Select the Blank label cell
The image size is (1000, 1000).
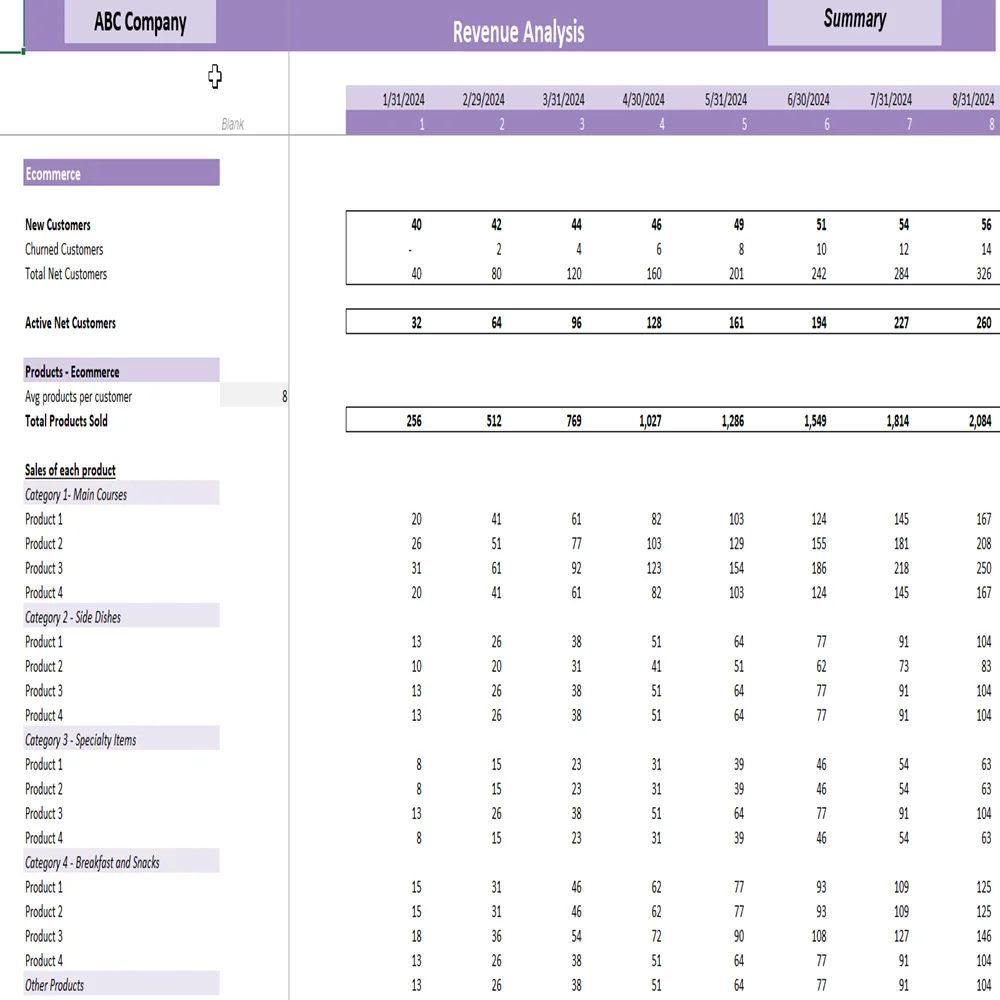[232, 124]
